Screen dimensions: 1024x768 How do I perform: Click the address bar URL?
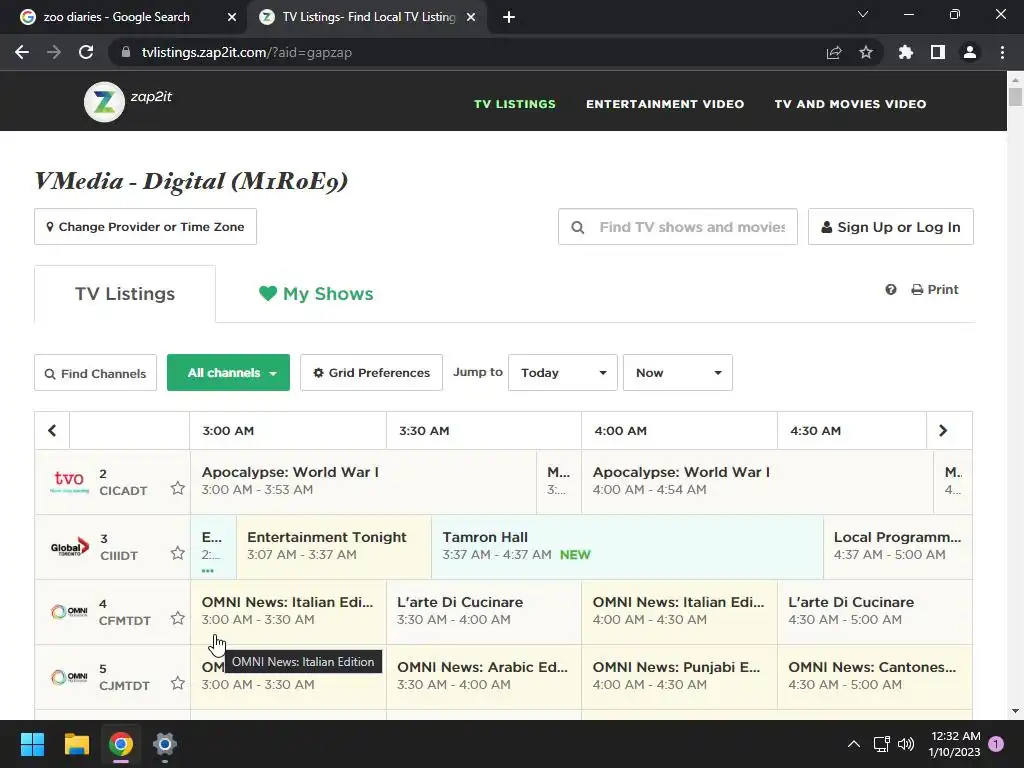[247, 52]
